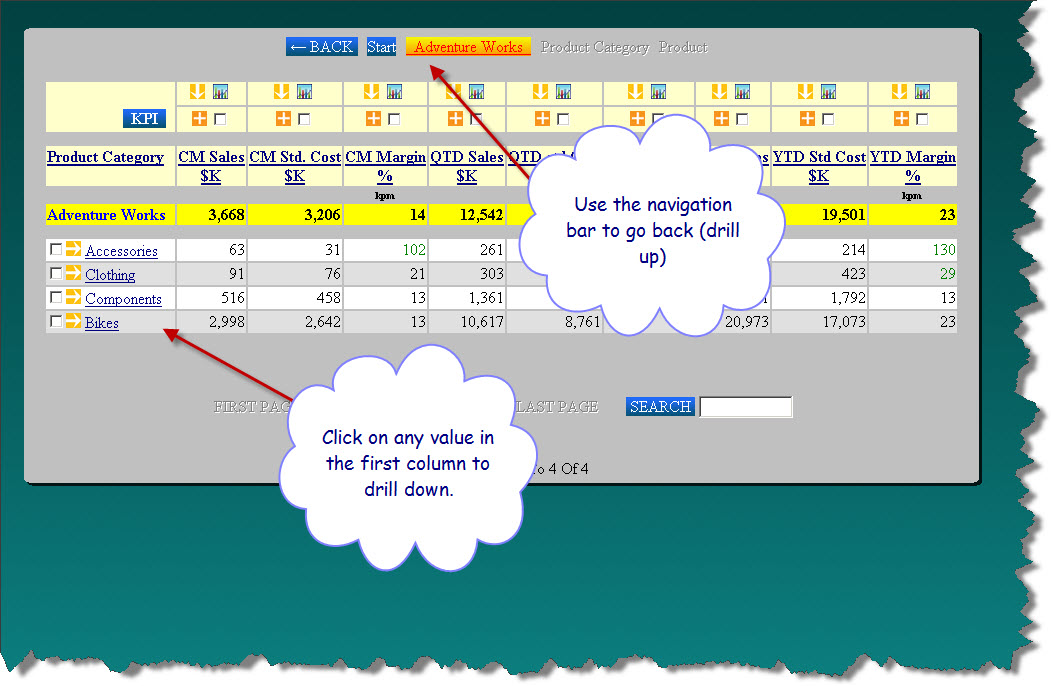
Task: Select the Product Category breadcrumb level
Action: point(595,47)
